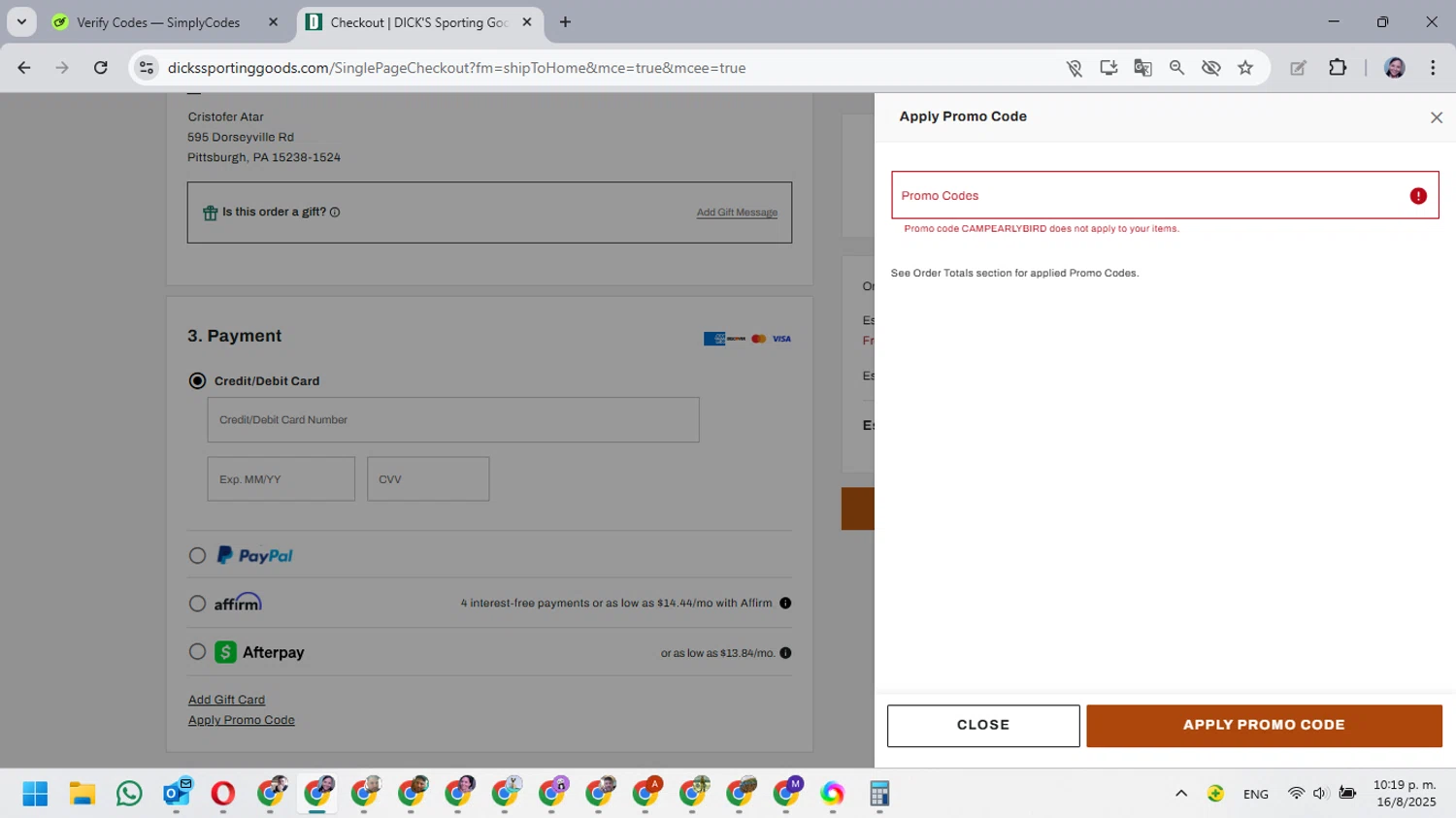Viewport: 1456px width, 818px height.
Task: Click the Credit/Debit Card Number field
Action: [453, 420]
